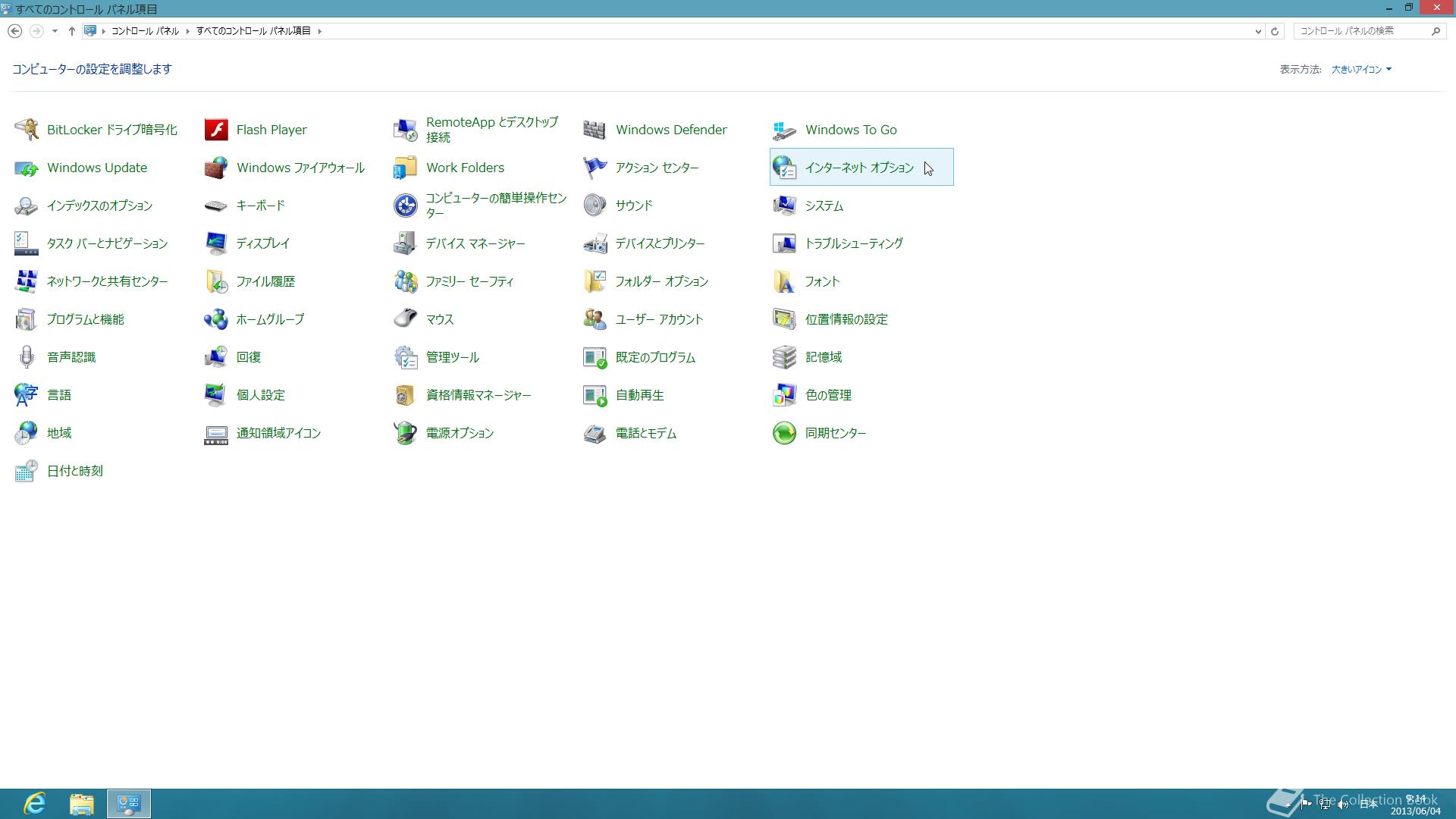Click the ファイル履歴 link
Image resolution: width=1456 pixels, height=819 pixels.
[x=265, y=281]
